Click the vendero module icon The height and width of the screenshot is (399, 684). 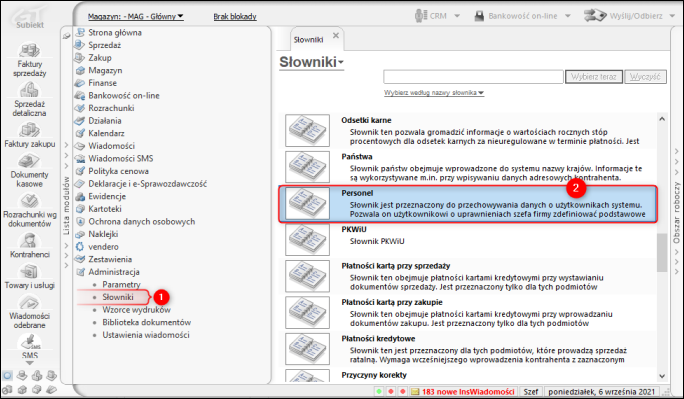tap(80, 247)
